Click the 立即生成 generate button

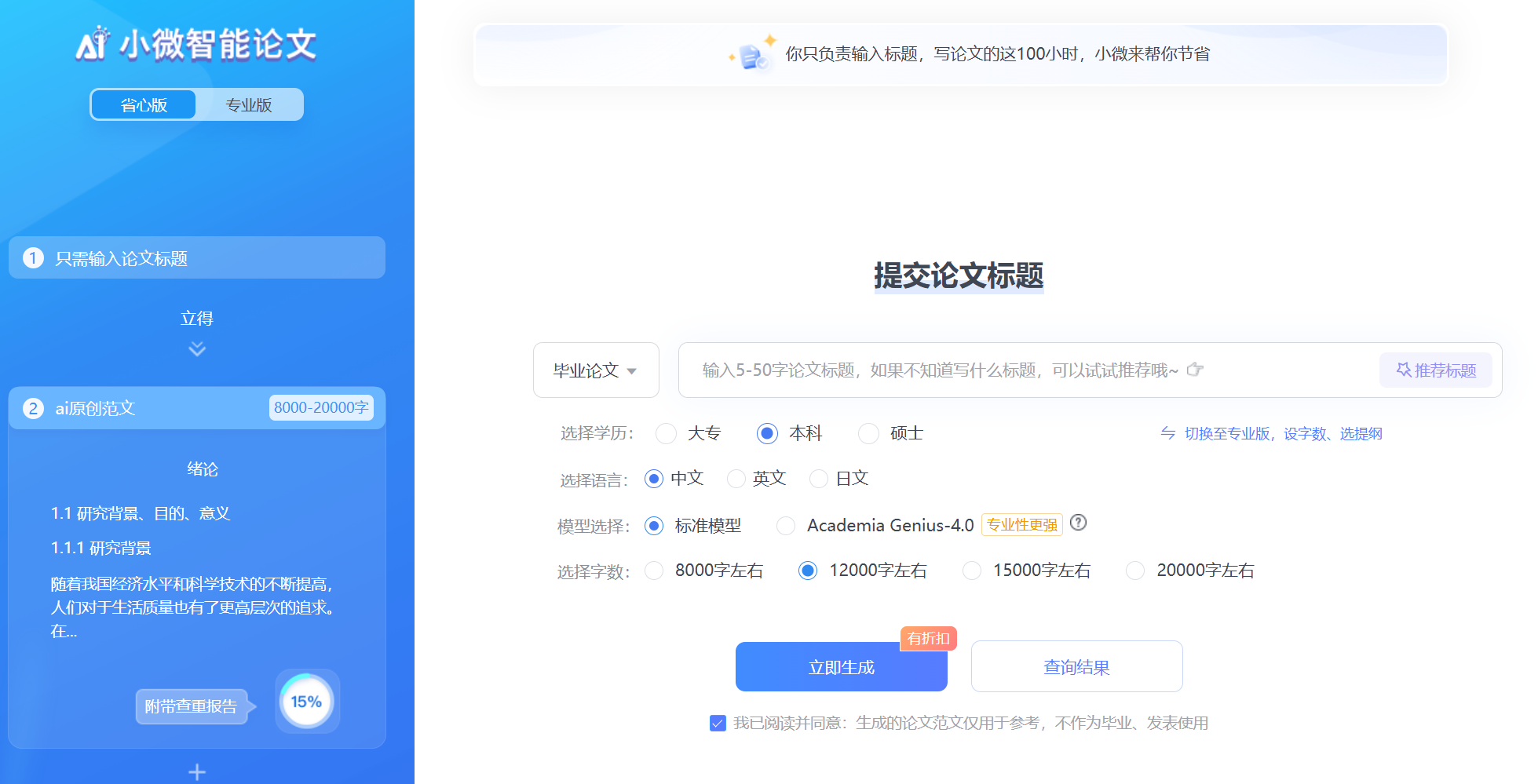tap(841, 666)
